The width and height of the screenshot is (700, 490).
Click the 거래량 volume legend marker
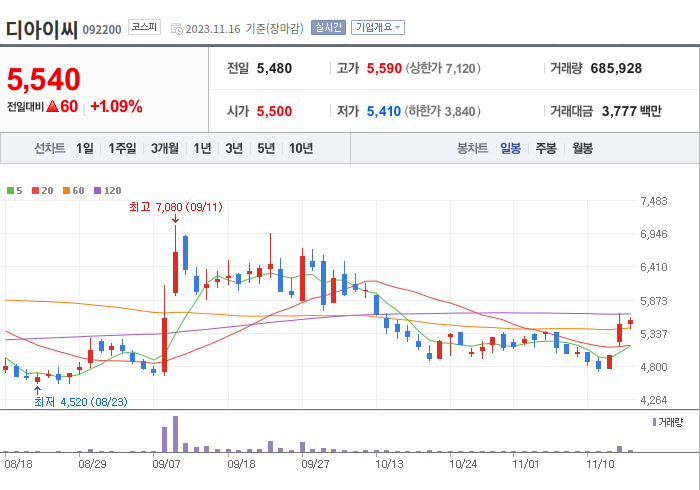pyautogui.click(x=654, y=422)
